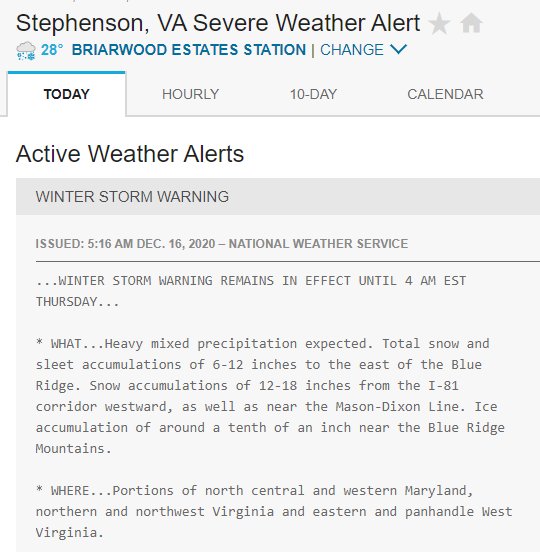Click the snow weather condition icon

coord(26,51)
